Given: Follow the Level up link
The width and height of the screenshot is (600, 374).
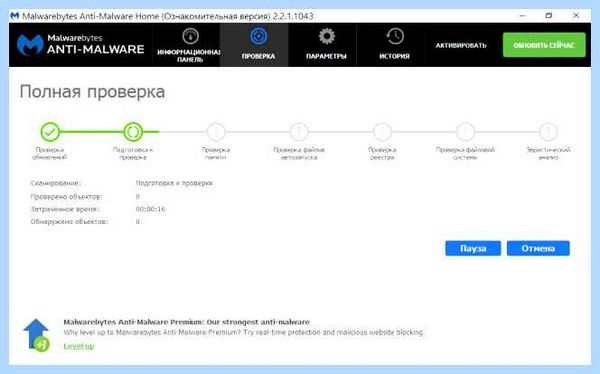Looking at the screenshot, I should click(x=79, y=346).
